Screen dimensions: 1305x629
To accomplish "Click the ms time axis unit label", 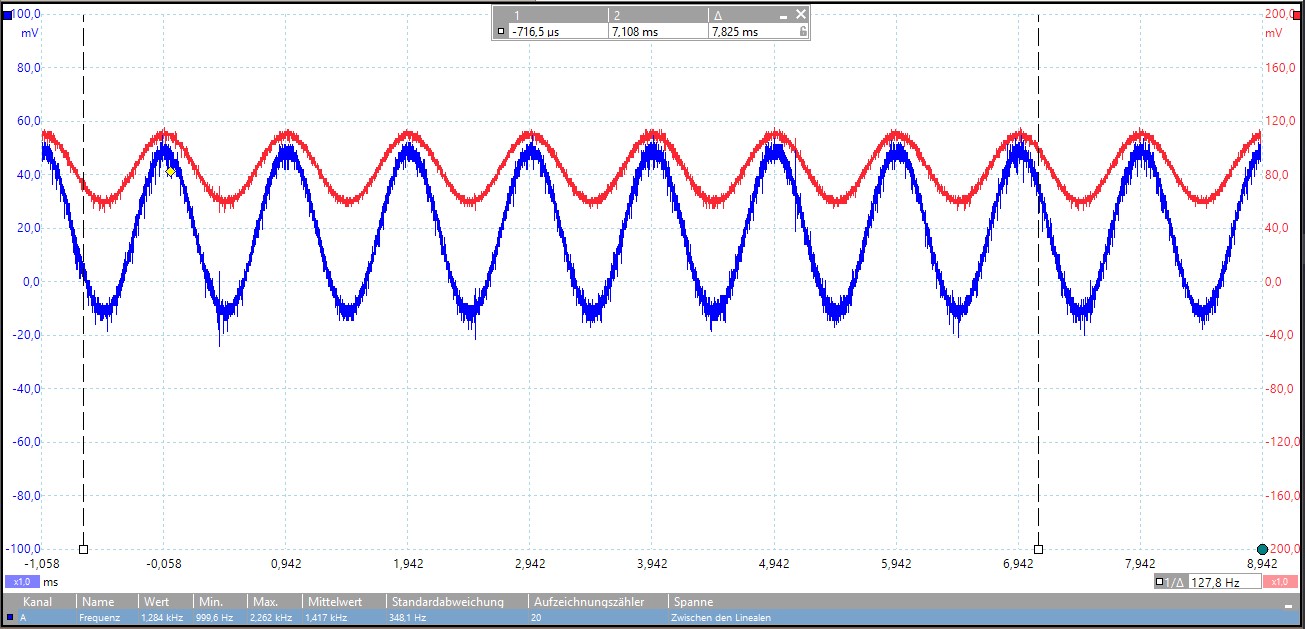I will tap(50, 582).
